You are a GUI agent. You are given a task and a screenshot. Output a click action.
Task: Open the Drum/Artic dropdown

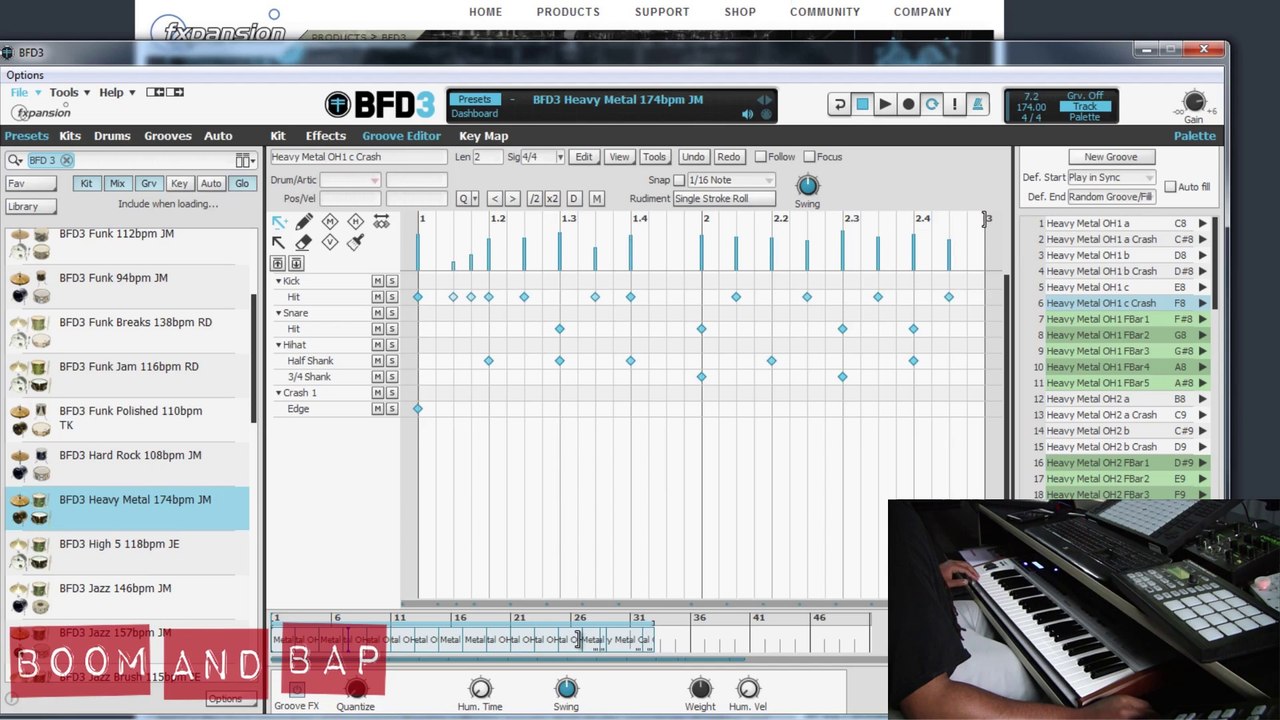[350, 180]
